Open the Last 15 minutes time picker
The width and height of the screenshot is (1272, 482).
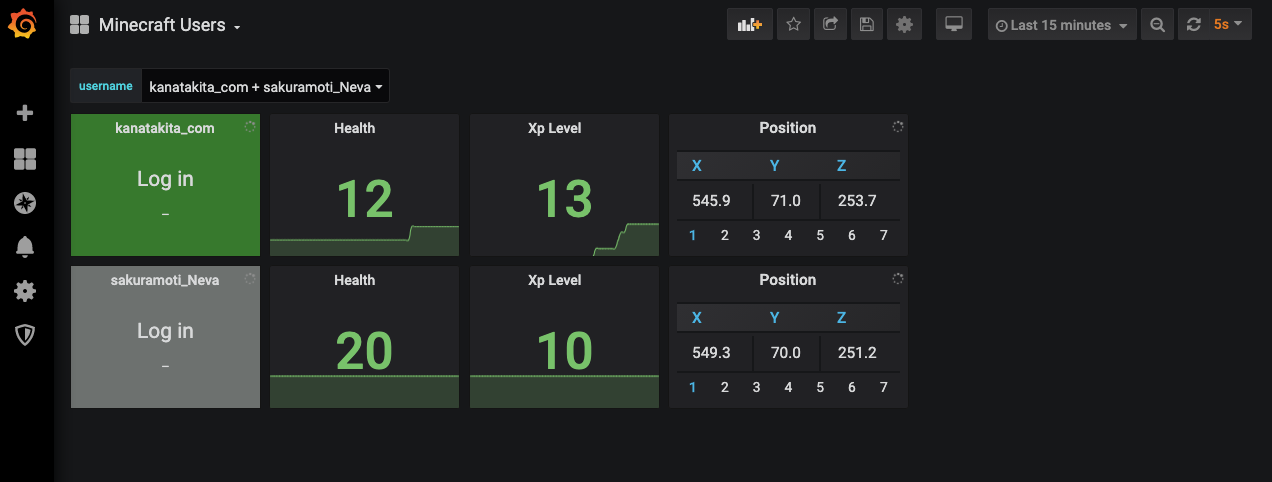1062,25
